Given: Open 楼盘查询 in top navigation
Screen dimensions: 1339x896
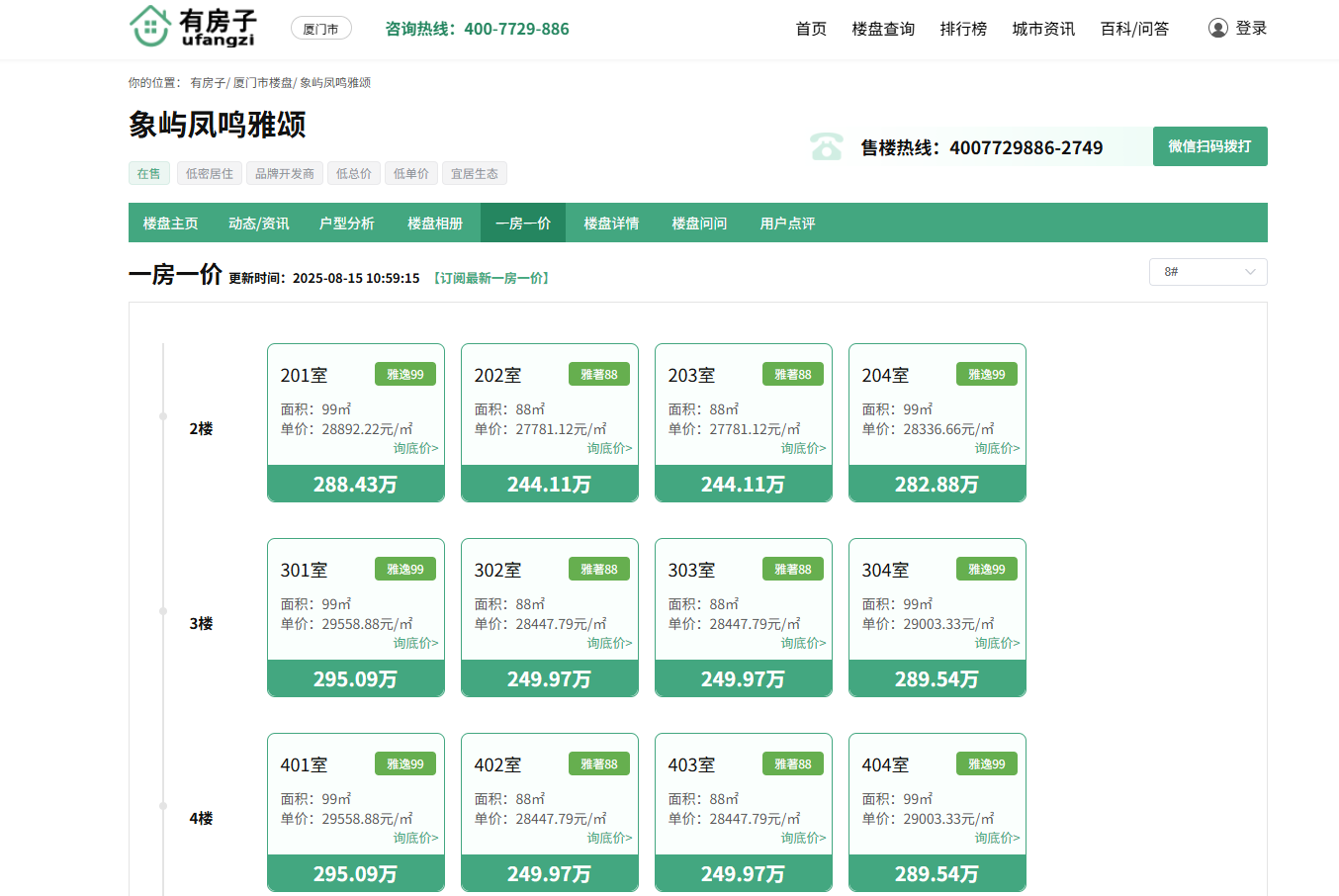Looking at the screenshot, I should coord(883,29).
